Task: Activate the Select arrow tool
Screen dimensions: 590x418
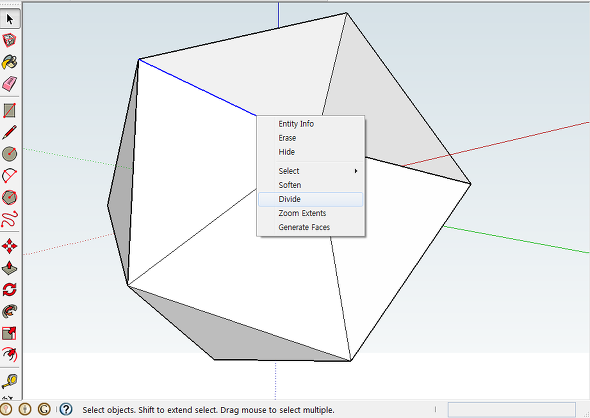Action: pos(10,19)
